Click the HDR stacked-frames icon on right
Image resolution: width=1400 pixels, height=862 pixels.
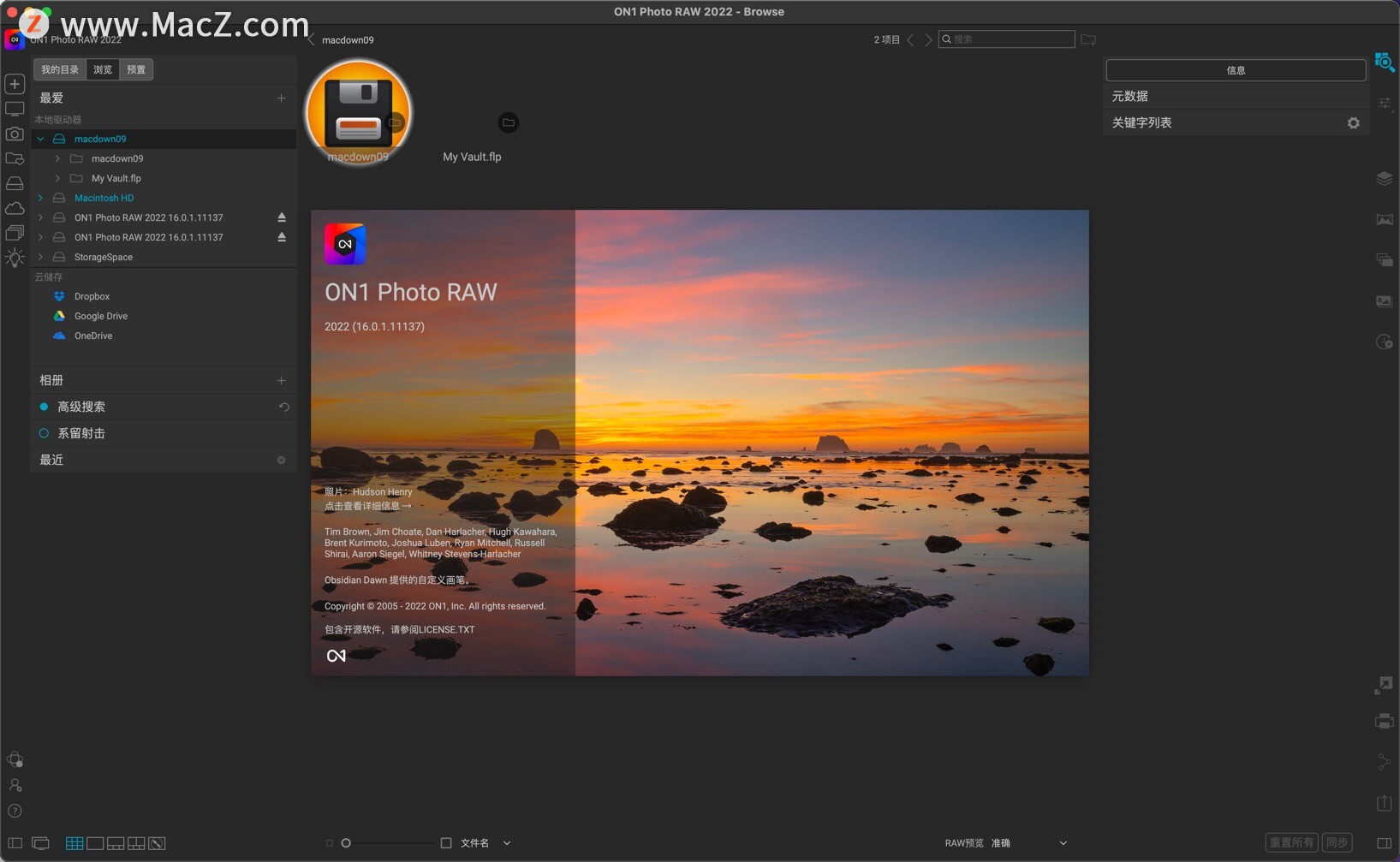click(1384, 259)
